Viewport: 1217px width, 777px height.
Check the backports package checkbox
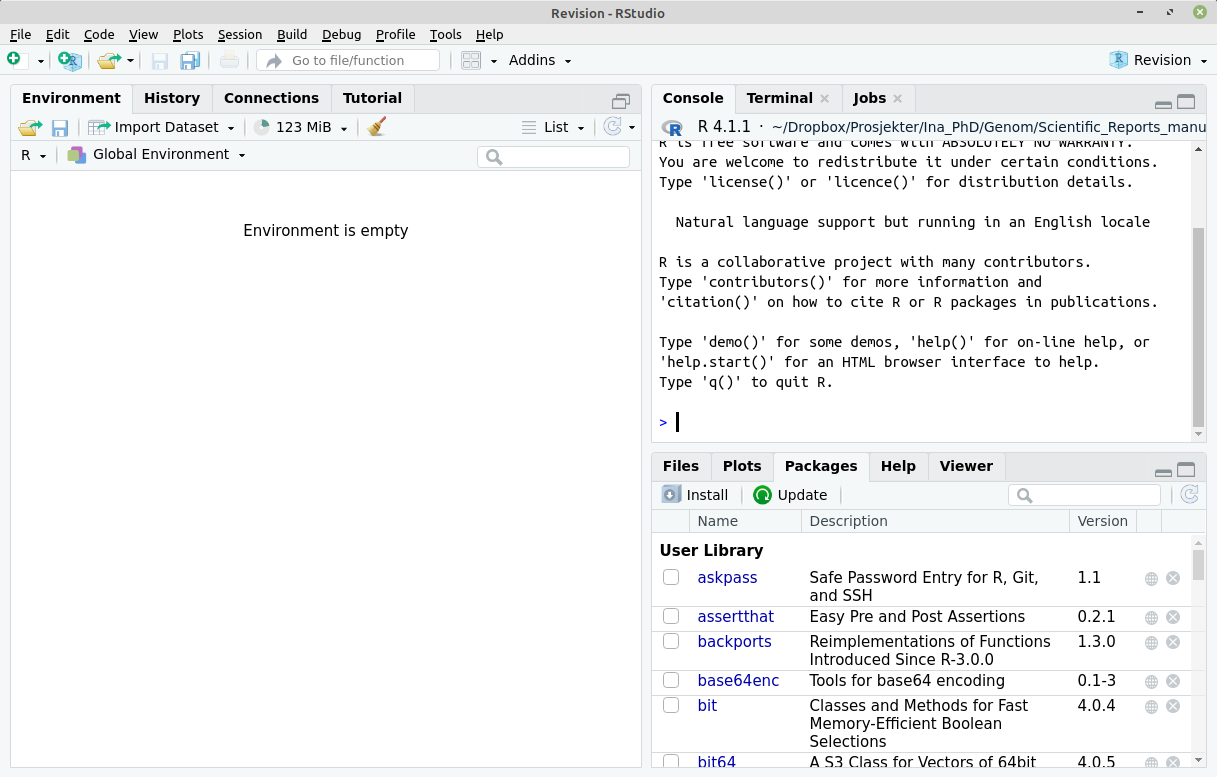click(x=671, y=641)
